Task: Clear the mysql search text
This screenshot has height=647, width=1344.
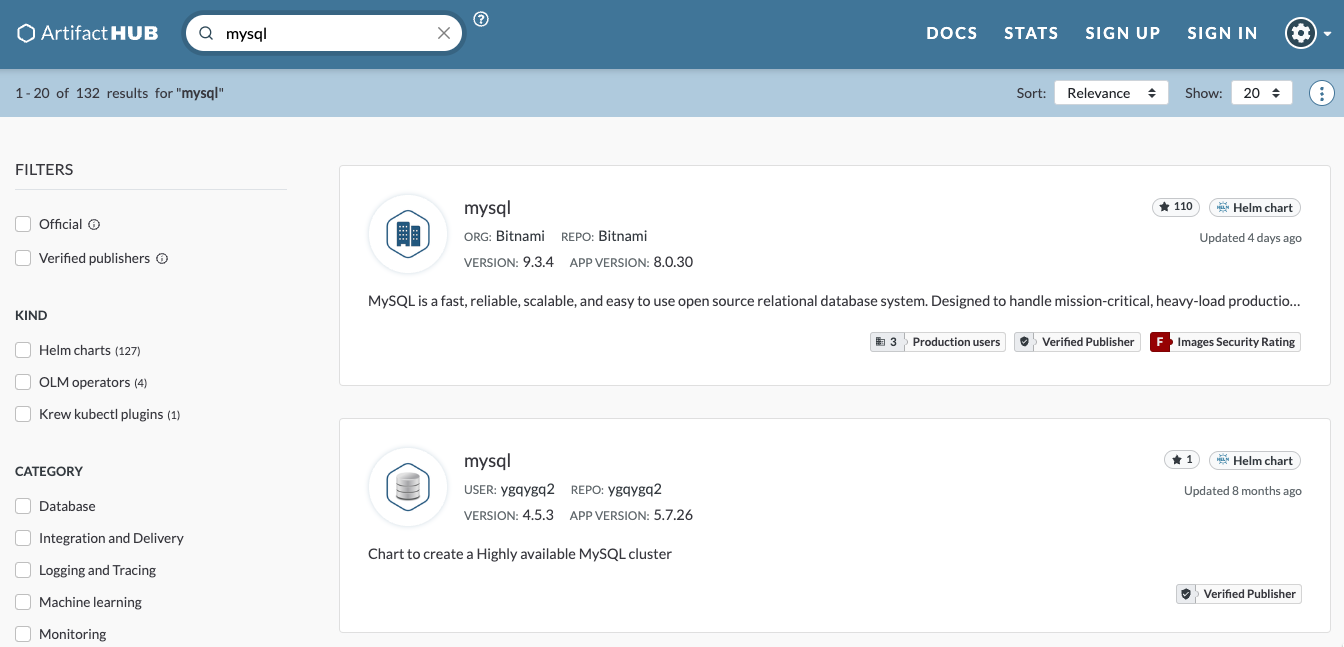Action: click(x=444, y=33)
